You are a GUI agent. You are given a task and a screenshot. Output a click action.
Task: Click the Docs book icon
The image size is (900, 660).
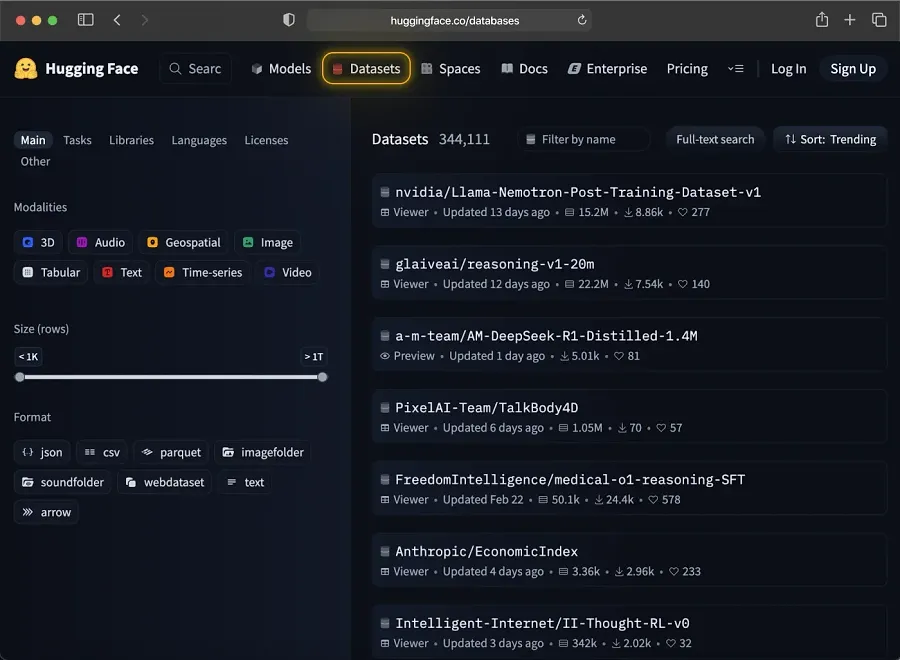pyautogui.click(x=507, y=68)
